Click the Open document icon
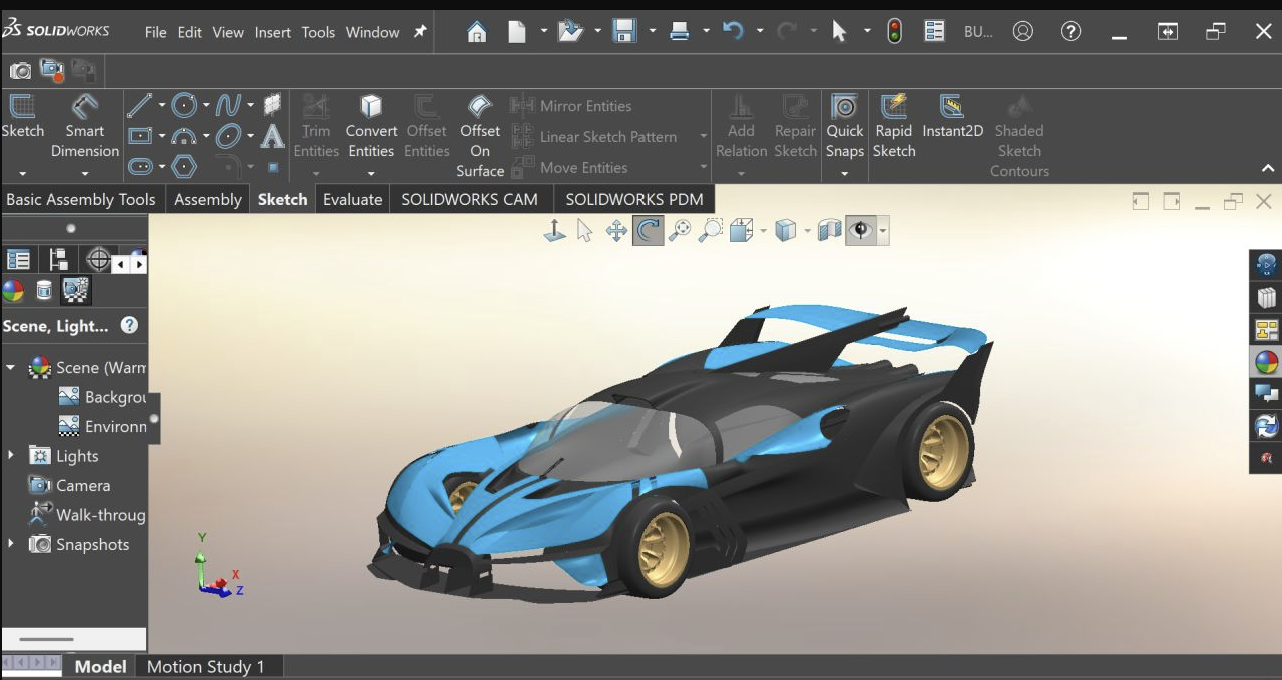The height and width of the screenshot is (680, 1282). tap(570, 32)
